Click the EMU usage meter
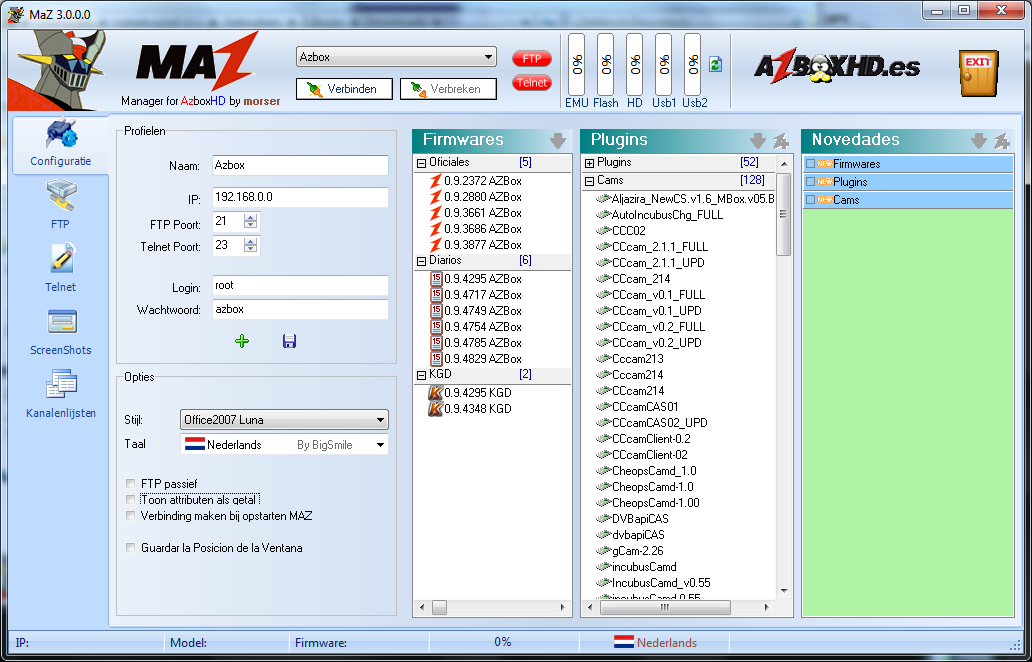Image resolution: width=1032 pixels, height=662 pixels. [577, 64]
